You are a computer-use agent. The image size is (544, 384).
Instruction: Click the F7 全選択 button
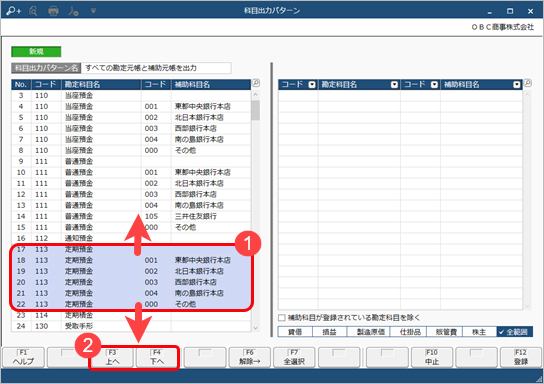click(294, 357)
